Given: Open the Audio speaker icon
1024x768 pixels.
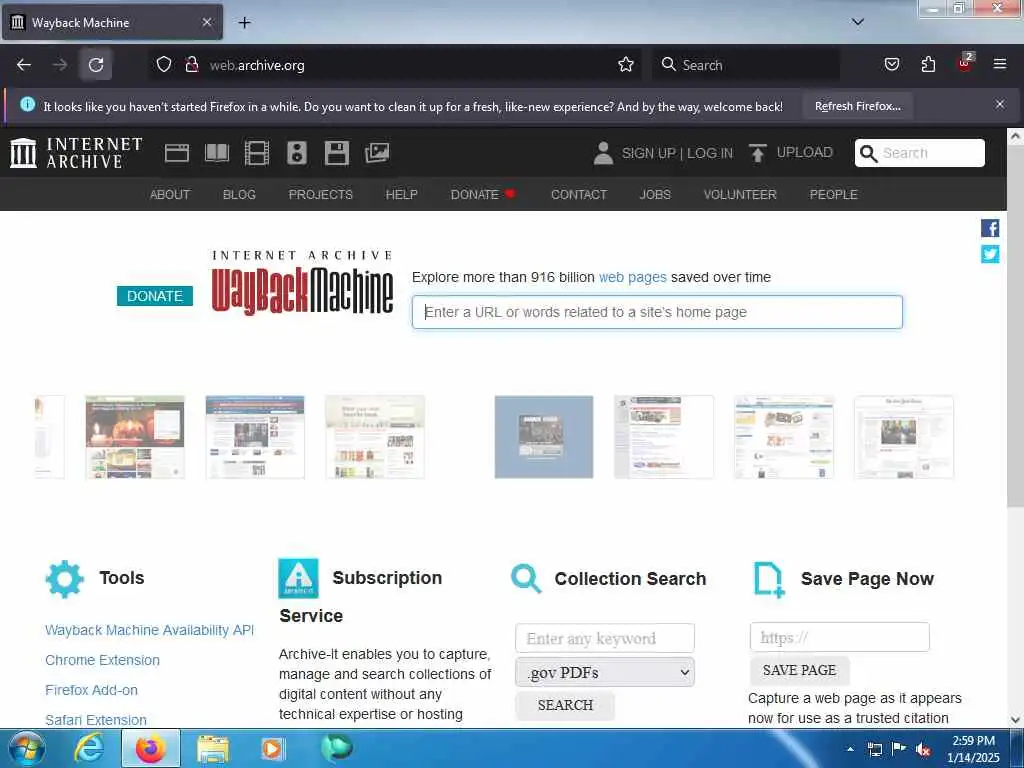Looking at the screenshot, I should tap(296, 153).
